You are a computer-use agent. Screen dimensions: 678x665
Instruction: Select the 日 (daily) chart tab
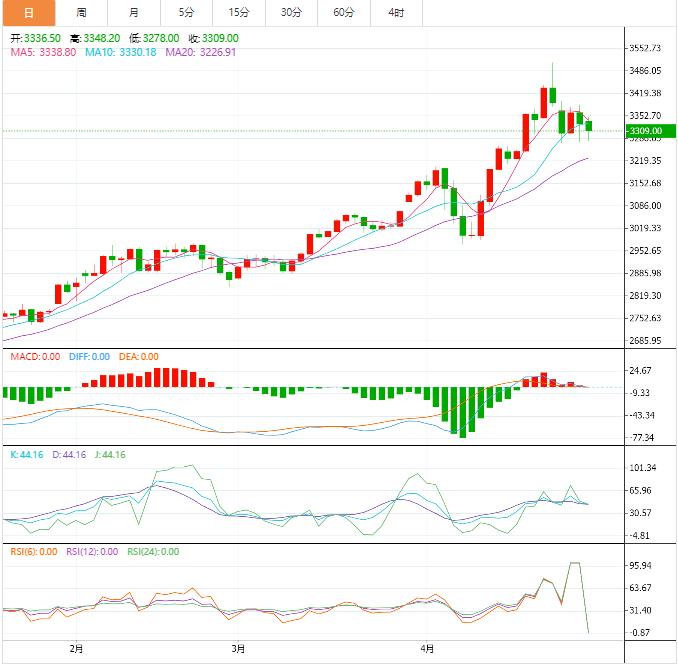pos(27,13)
